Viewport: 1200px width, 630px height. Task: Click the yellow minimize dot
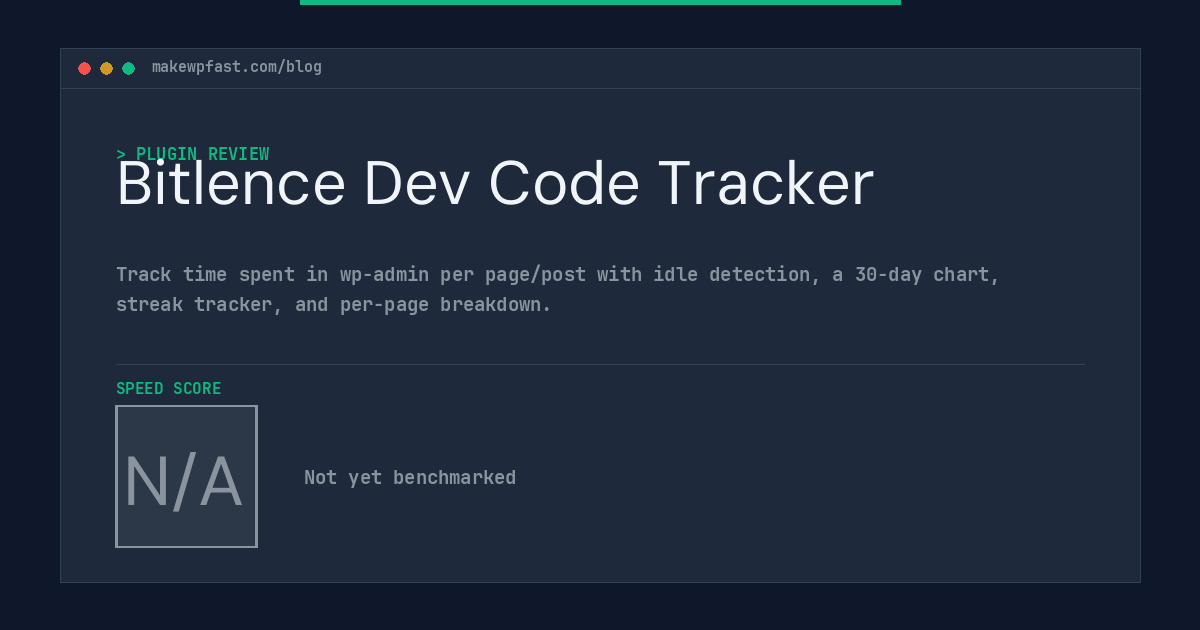106,68
